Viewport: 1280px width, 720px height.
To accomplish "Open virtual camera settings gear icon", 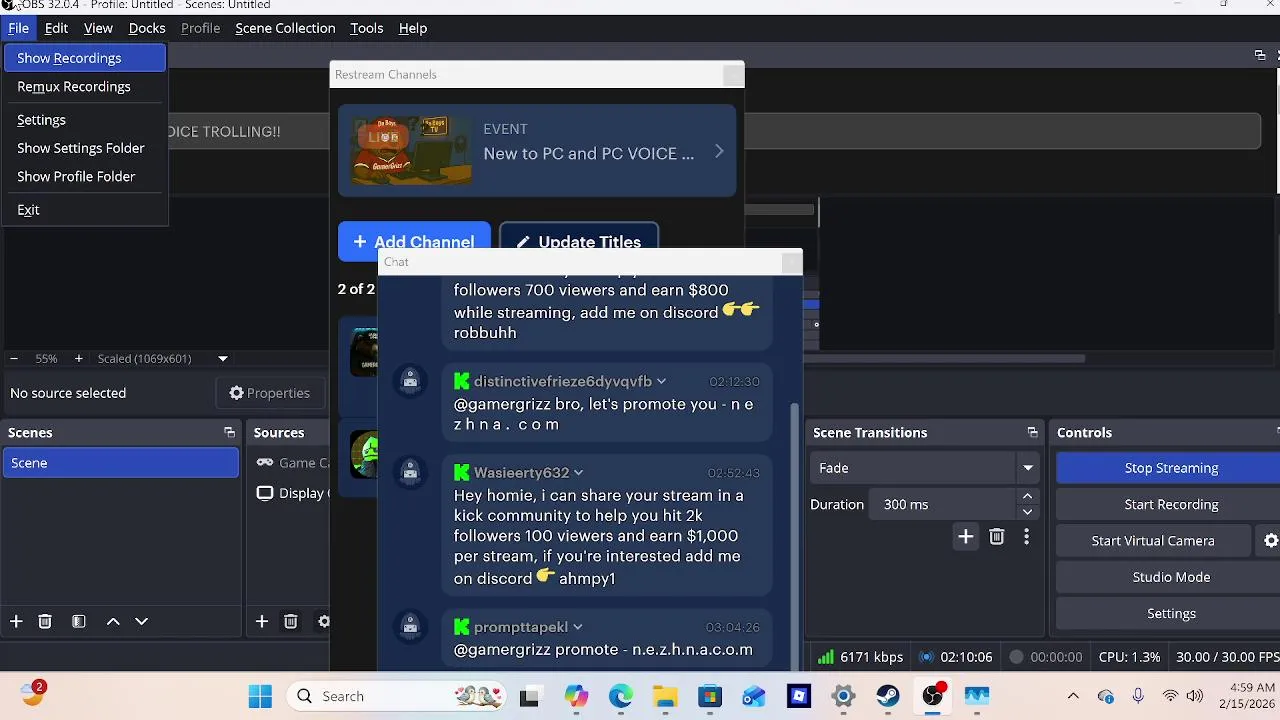I will tap(1270, 540).
